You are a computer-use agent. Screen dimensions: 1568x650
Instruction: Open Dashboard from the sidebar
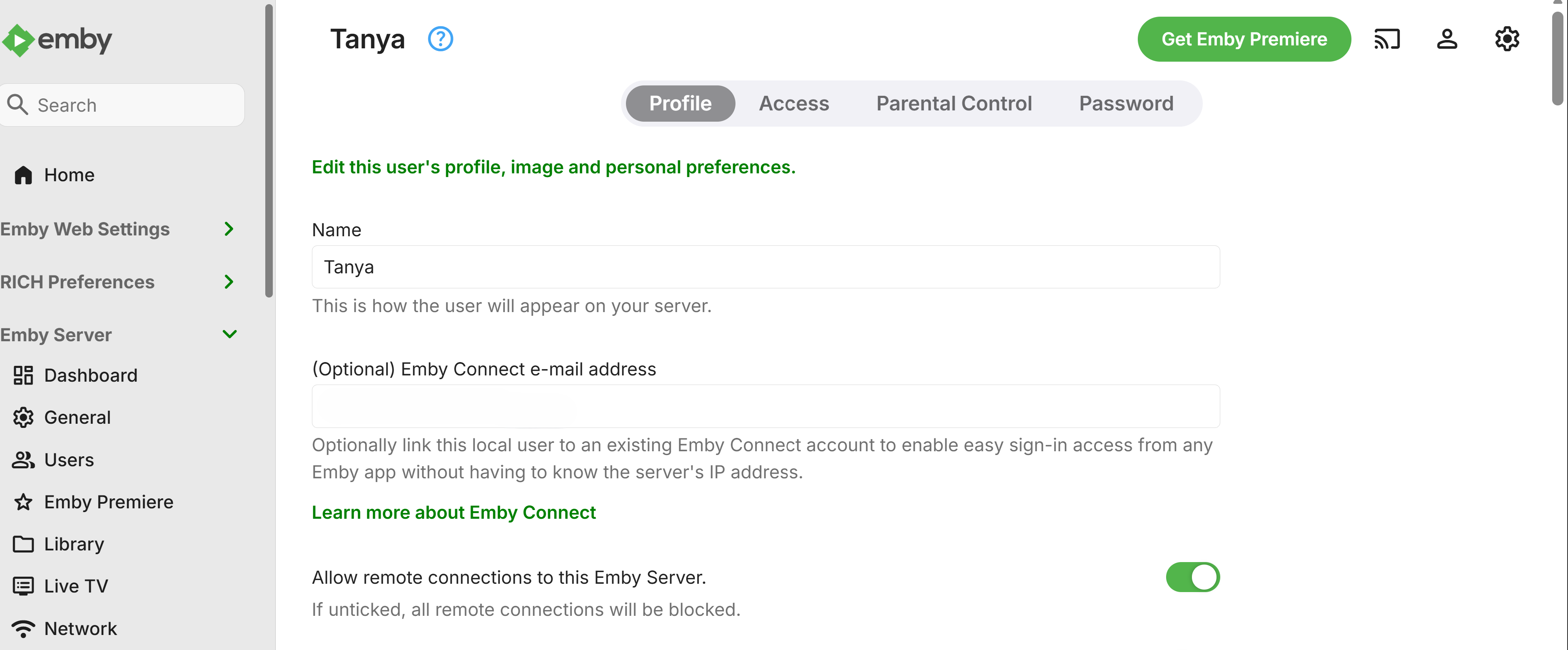click(90, 375)
